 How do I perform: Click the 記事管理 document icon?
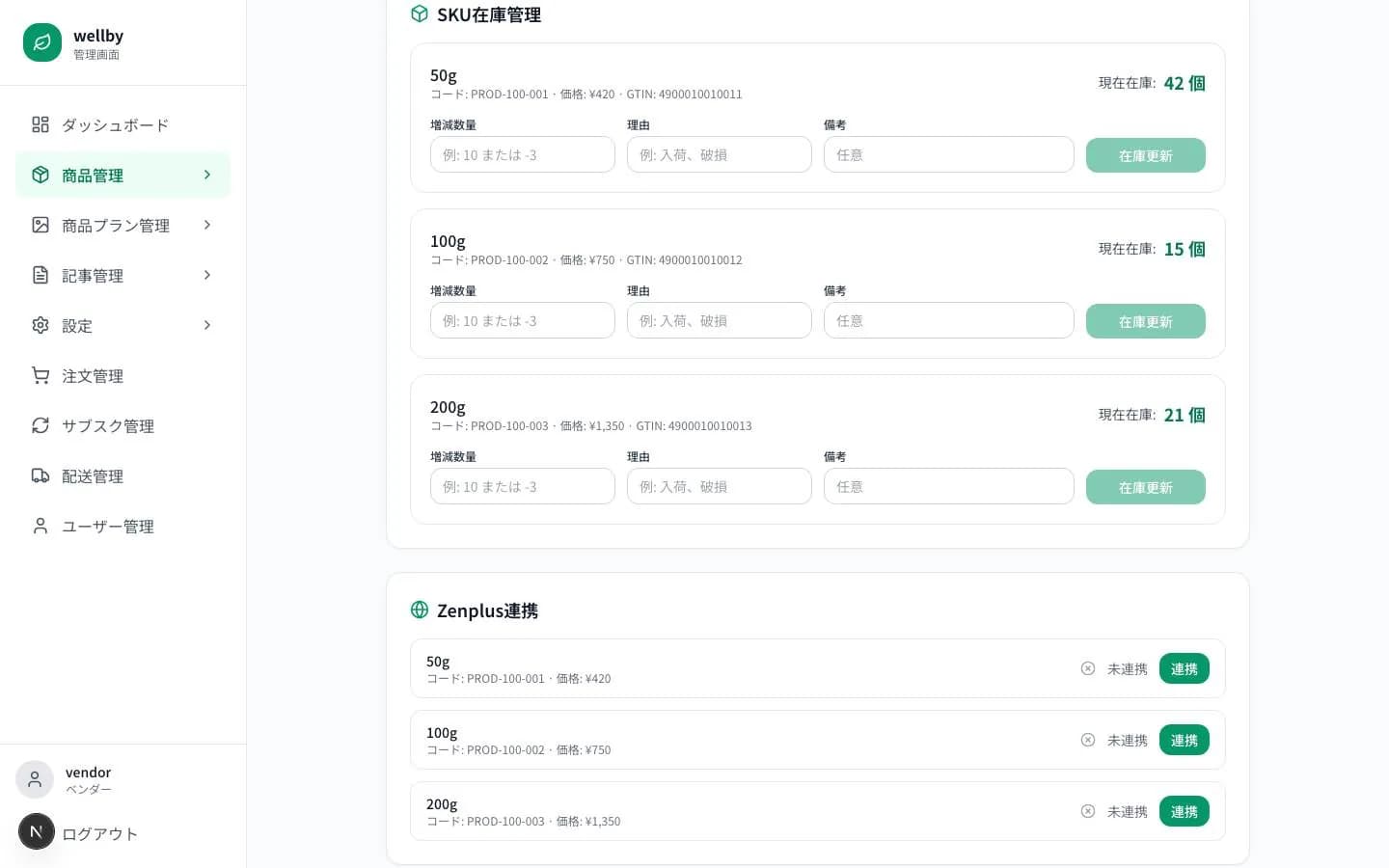41,275
